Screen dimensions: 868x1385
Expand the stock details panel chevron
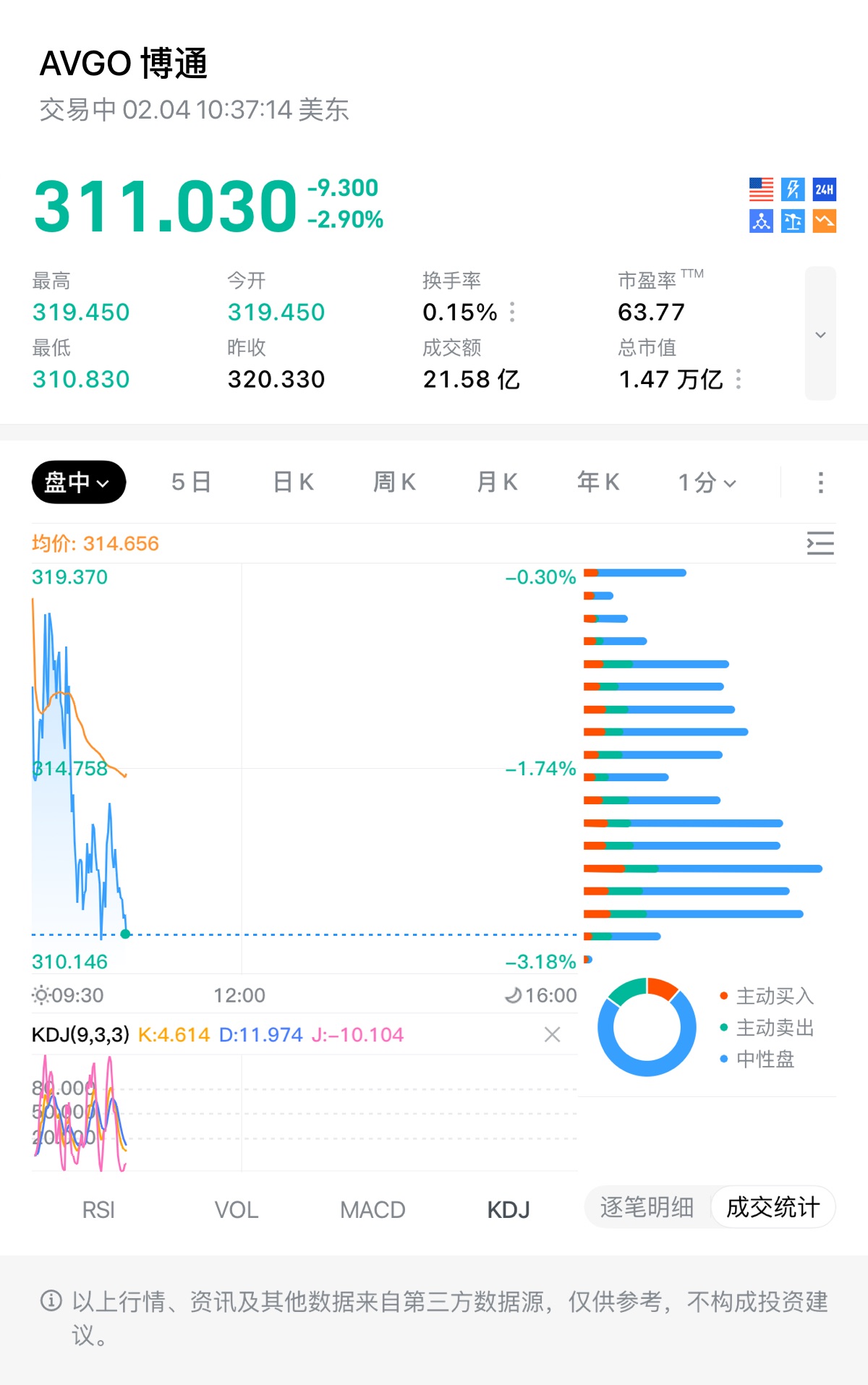click(820, 334)
